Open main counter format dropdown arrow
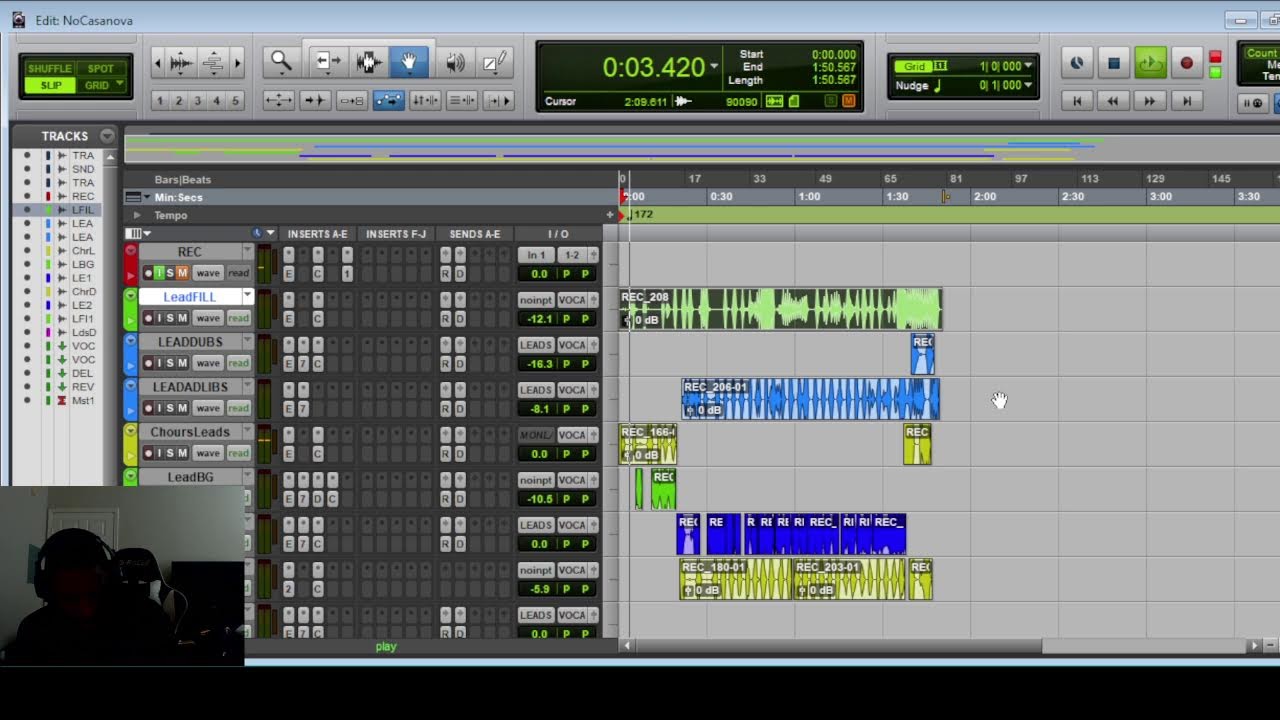The height and width of the screenshot is (720, 1280). [714, 67]
